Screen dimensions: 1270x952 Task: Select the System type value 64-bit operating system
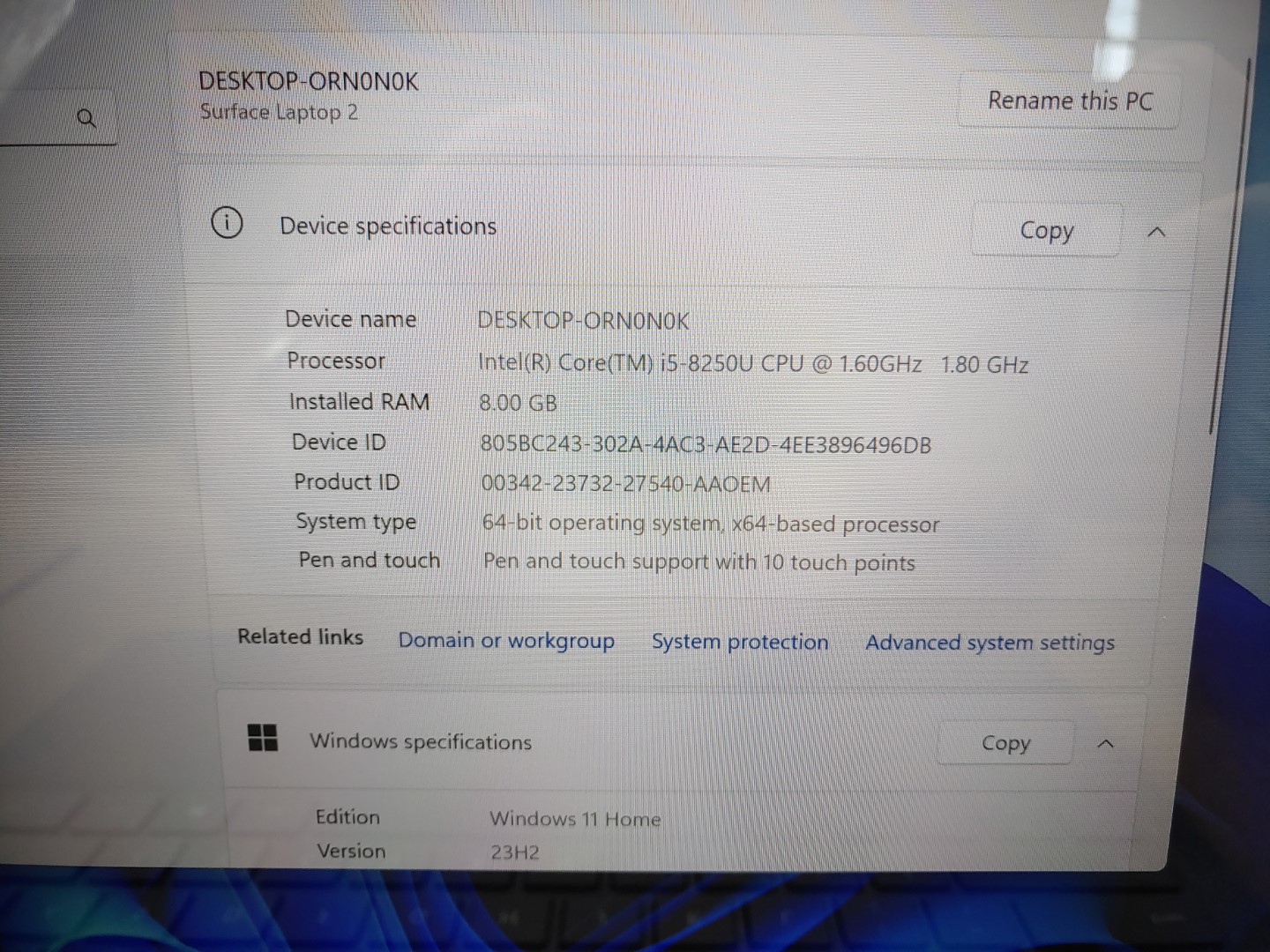711,524
